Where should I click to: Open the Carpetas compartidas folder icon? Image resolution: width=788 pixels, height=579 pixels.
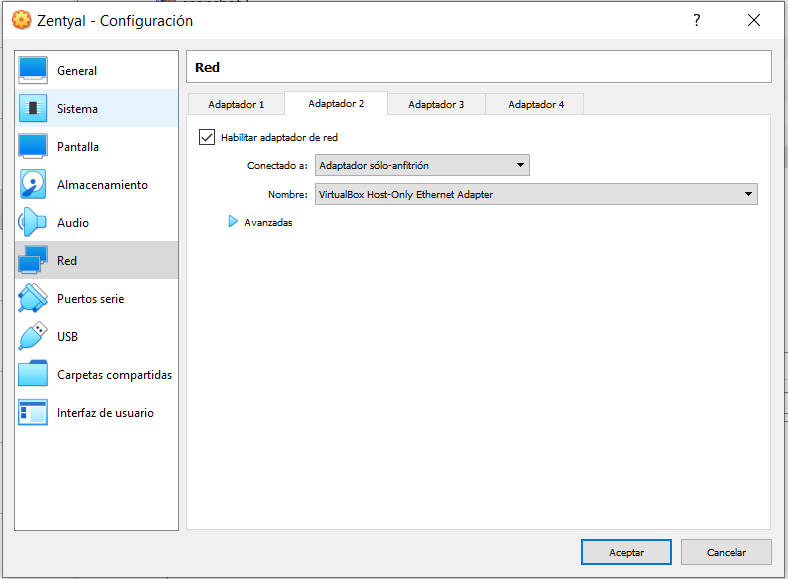[33, 373]
